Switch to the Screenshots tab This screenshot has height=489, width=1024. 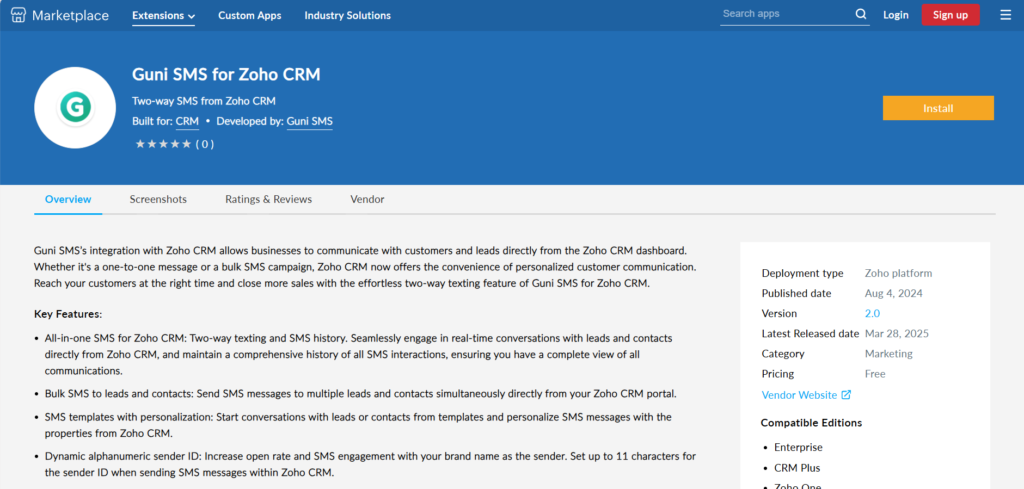tap(158, 200)
